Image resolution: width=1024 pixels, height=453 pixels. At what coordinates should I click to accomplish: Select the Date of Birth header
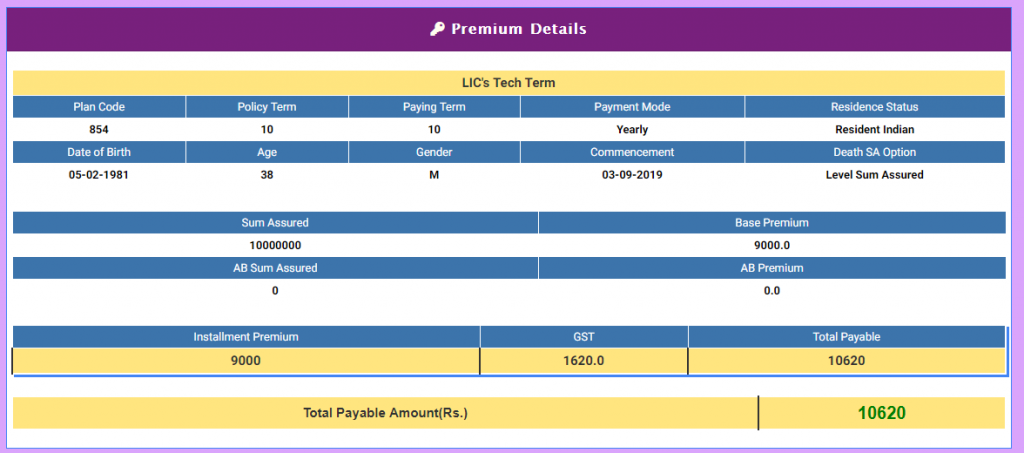tap(99, 152)
